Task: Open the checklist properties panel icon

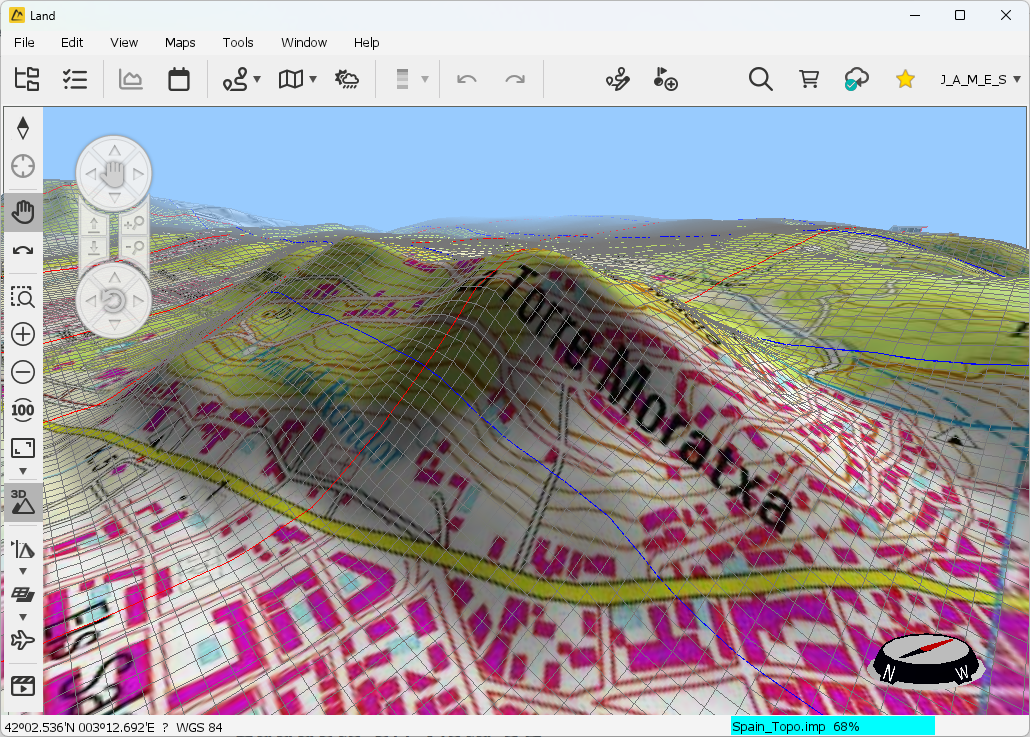Action: 75,79
